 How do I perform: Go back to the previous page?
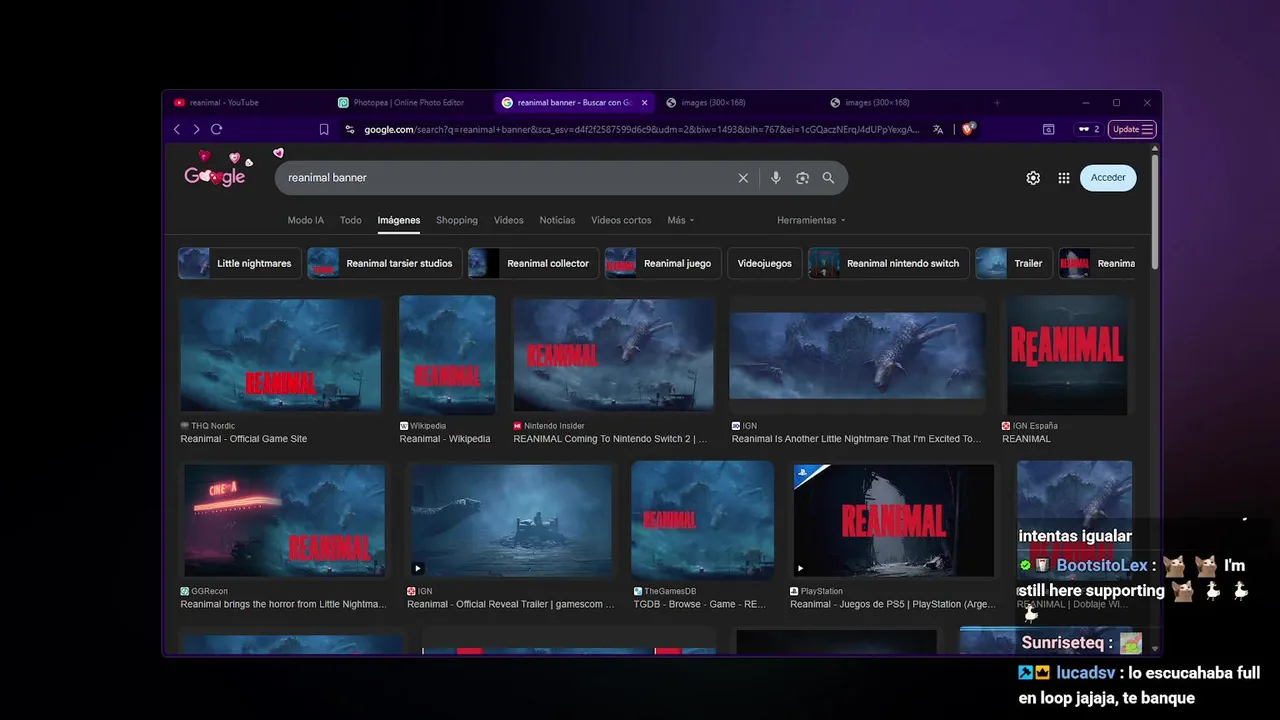177,129
